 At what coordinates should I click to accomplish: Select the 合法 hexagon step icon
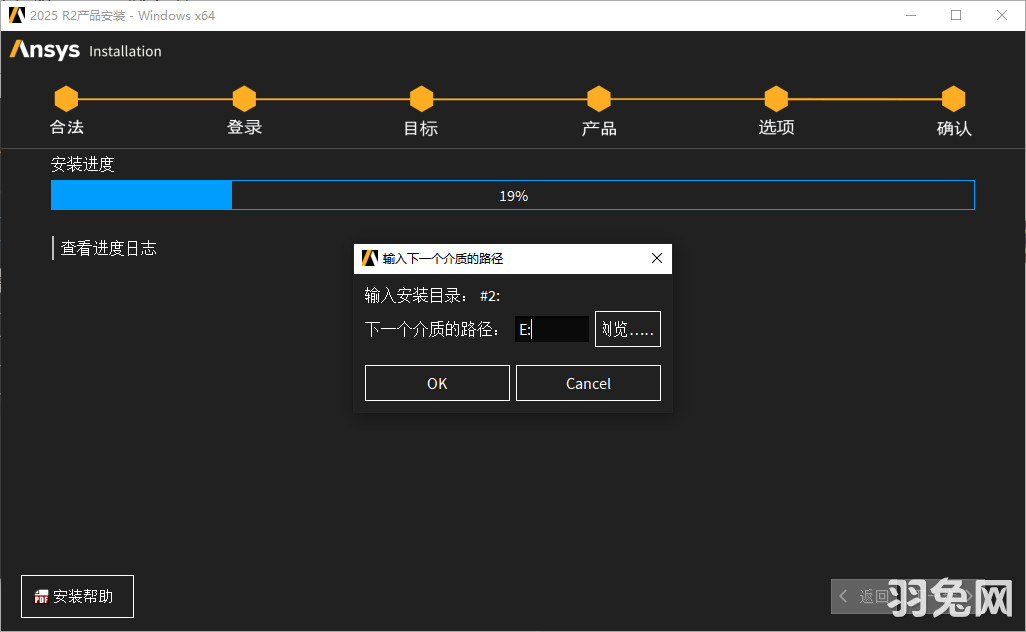[x=66, y=99]
